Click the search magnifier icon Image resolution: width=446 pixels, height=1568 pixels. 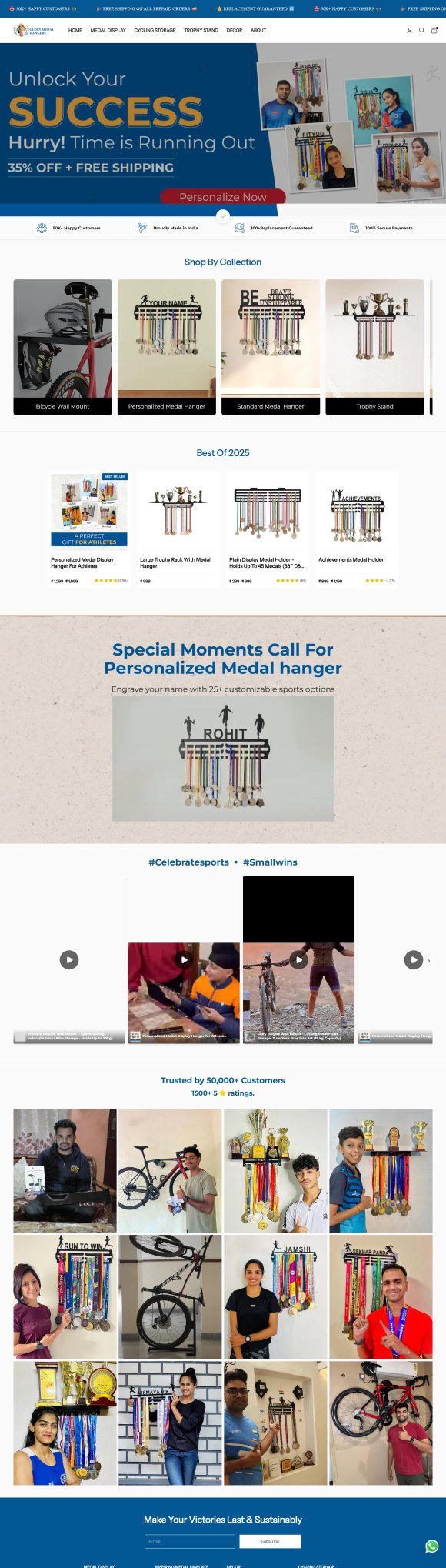pos(421,31)
